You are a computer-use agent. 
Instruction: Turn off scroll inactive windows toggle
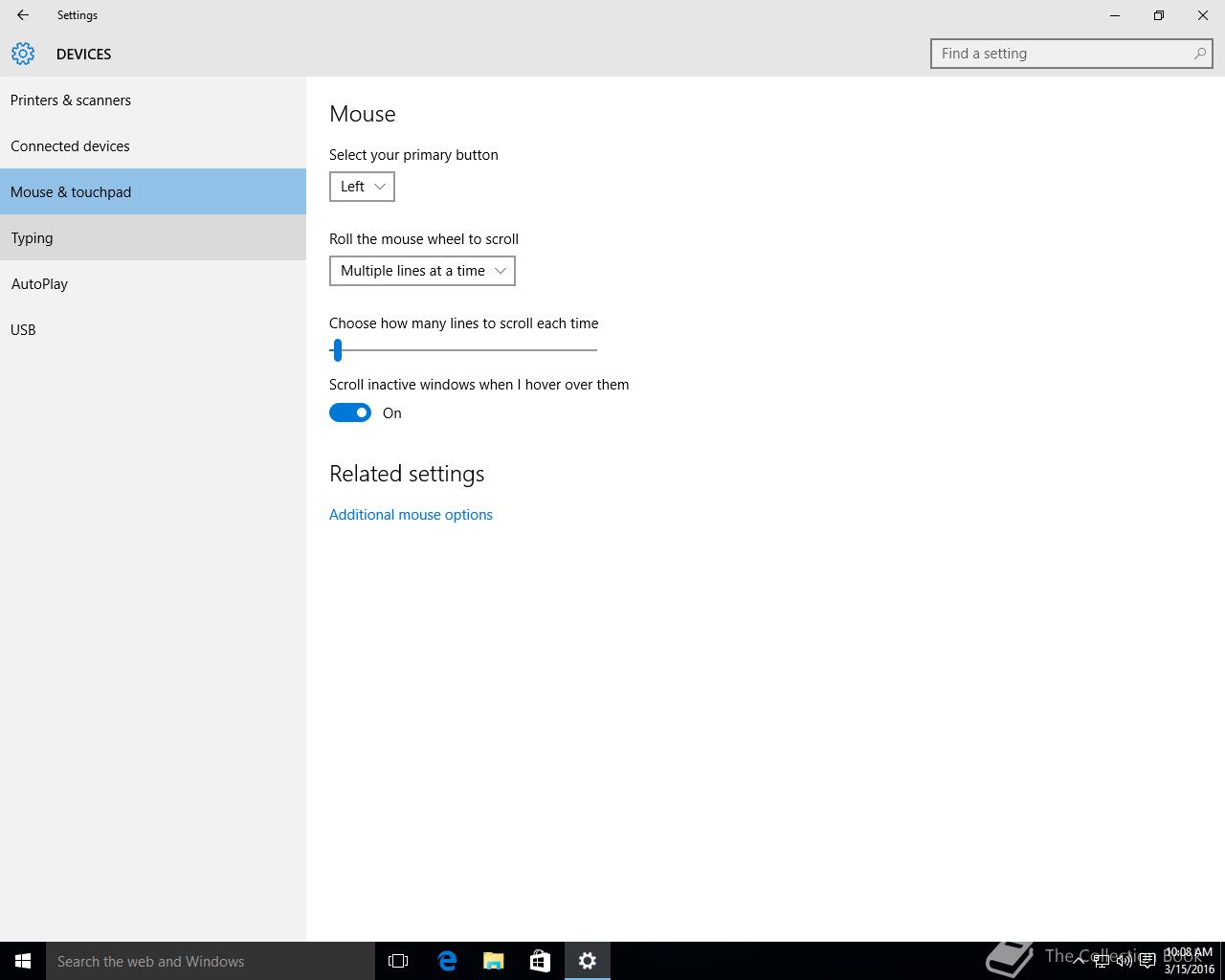point(350,412)
